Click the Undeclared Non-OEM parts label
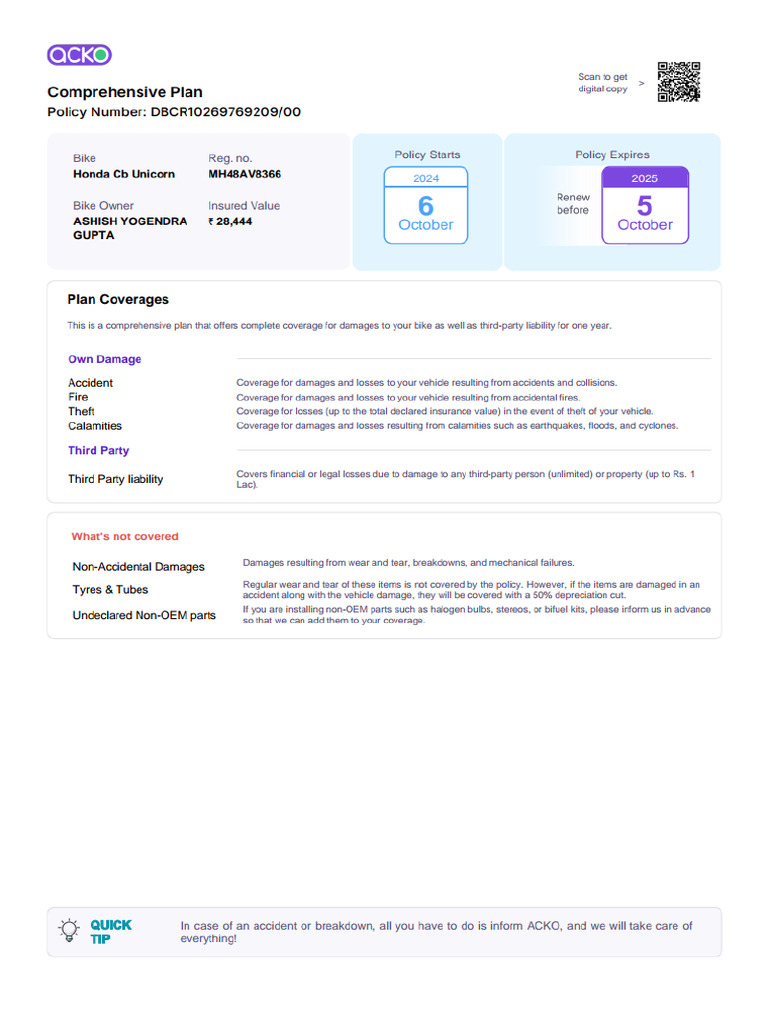 point(144,615)
